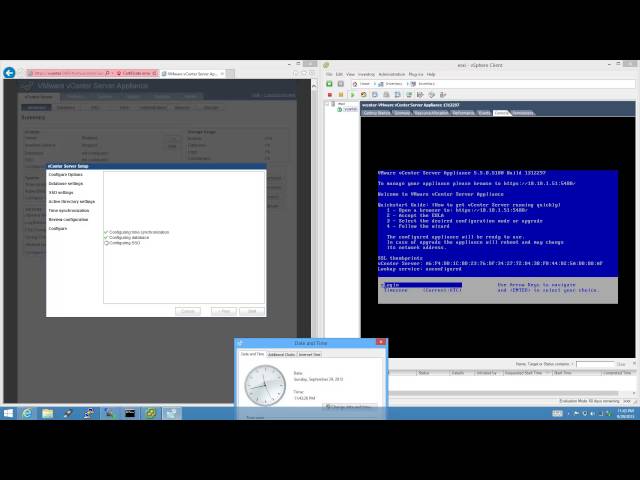Open the command prompt taskbar icon
This screenshot has height=480, width=640.
[130, 413]
